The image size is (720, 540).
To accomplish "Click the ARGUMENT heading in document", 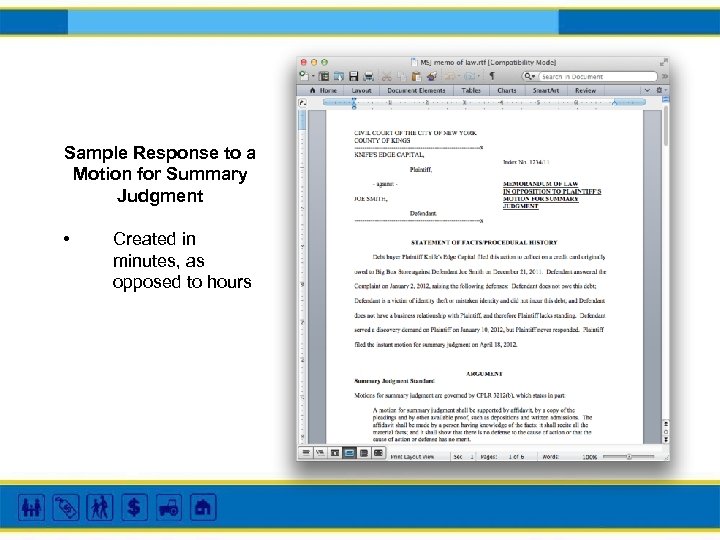I will click(484, 374).
